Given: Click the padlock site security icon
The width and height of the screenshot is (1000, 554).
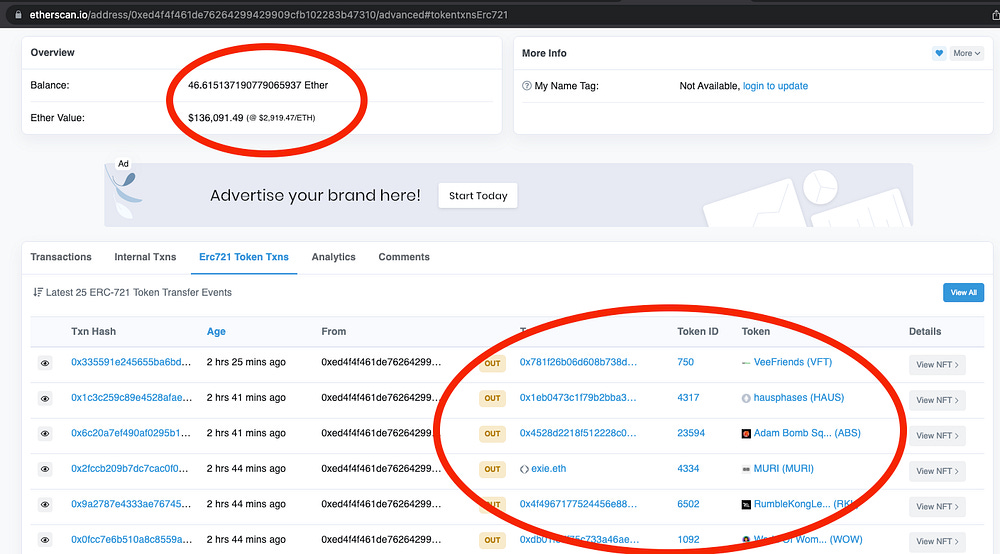Looking at the screenshot, I should 18,15.
